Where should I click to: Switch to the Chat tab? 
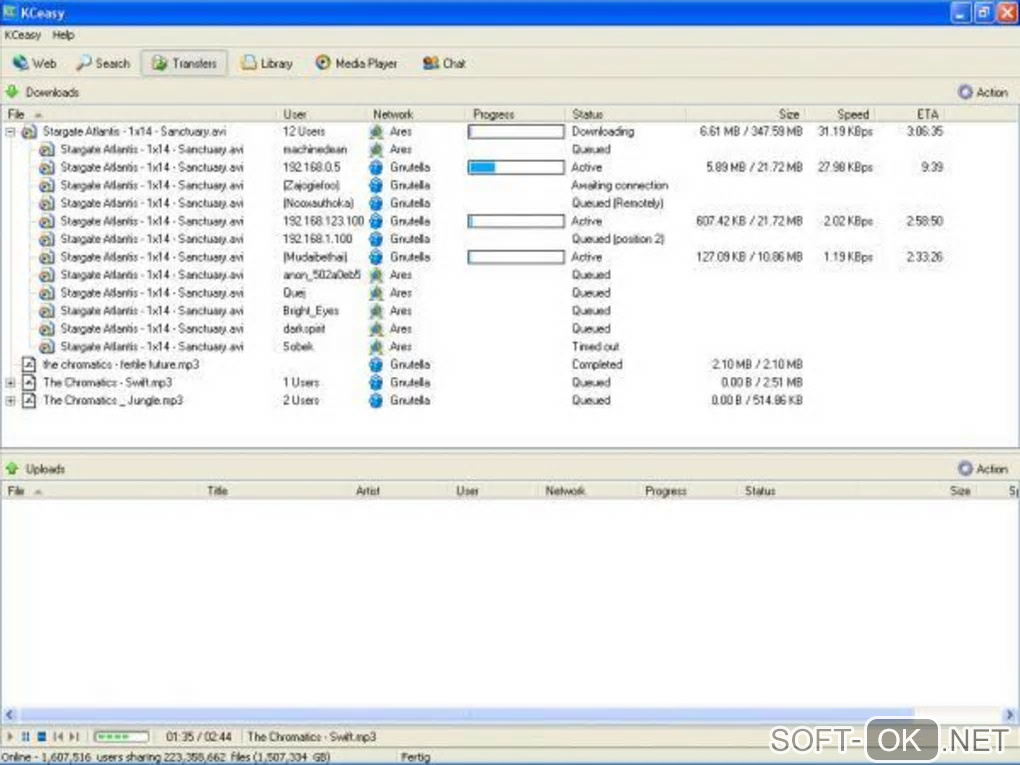click(444, 63)
